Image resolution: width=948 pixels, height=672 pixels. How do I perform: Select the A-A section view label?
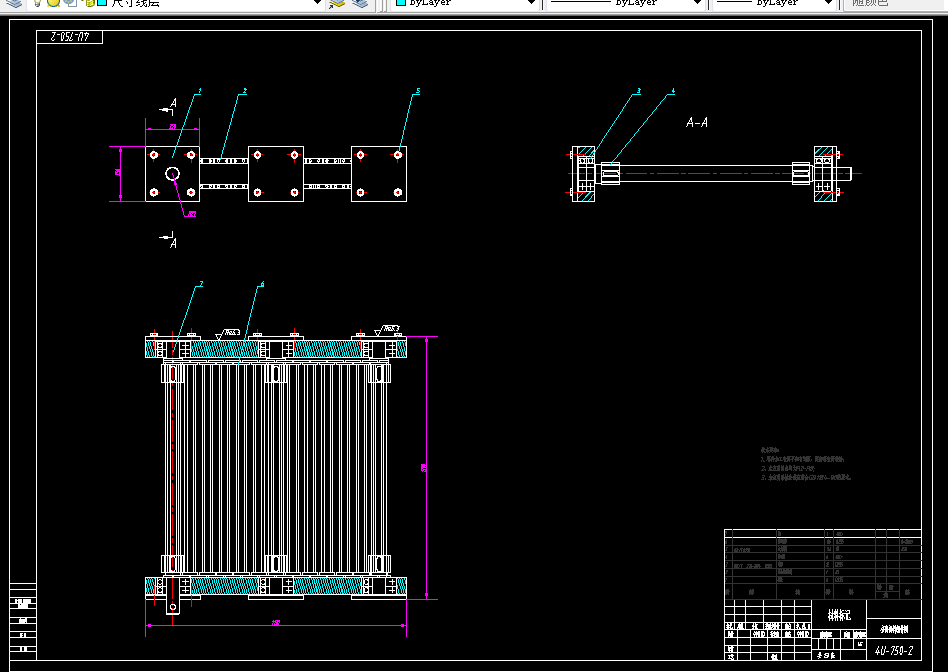(x=696, y=123)
